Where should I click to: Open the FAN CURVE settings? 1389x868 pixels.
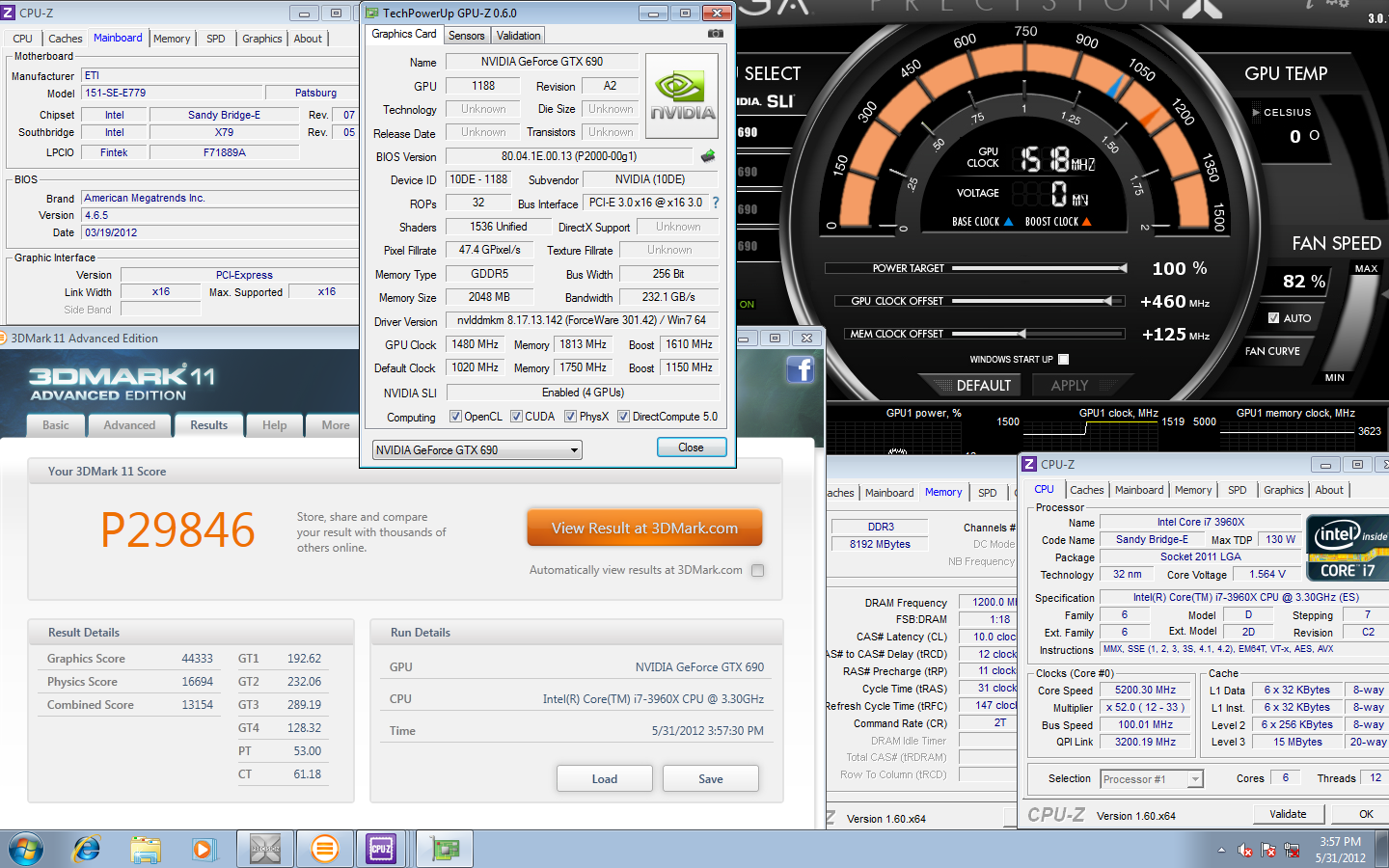point(1272,351)
